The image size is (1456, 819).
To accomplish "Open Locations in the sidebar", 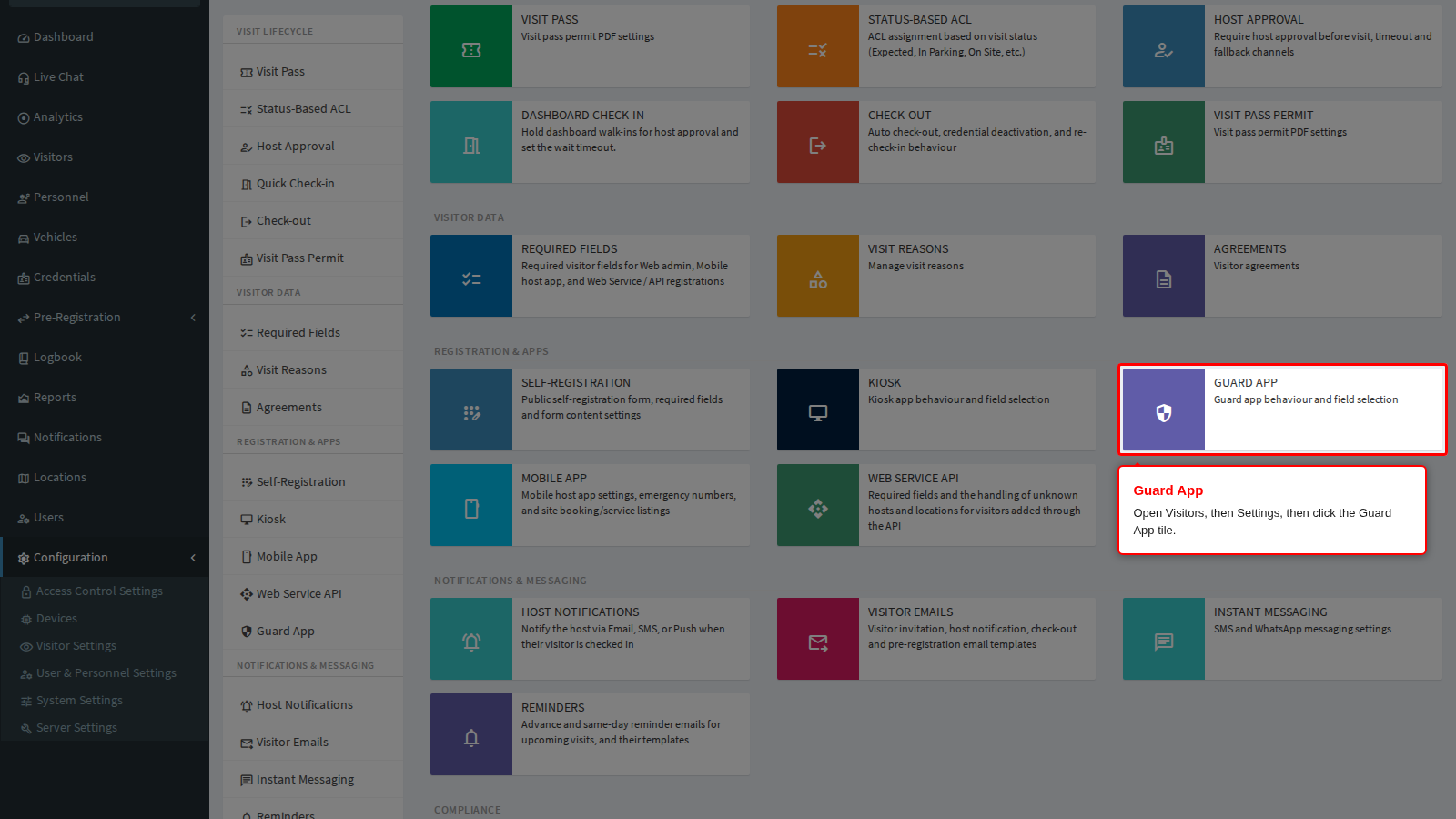I will (105, 478).
